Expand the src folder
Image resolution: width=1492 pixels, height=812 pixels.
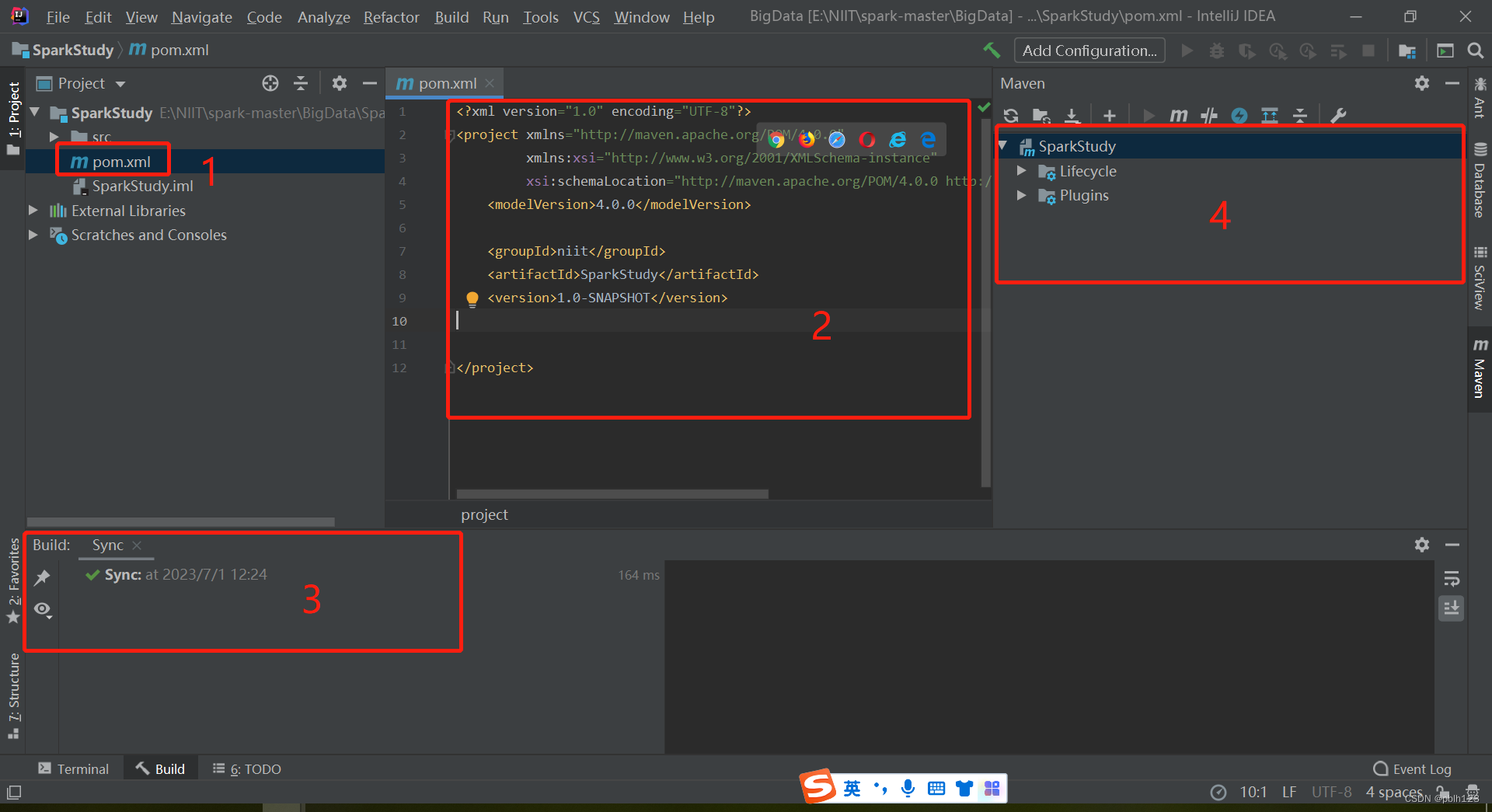click(x=54, y=137)
